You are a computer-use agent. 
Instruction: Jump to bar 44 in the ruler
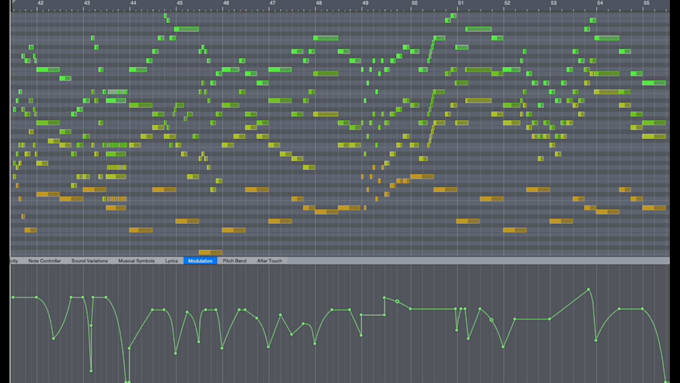133,3
